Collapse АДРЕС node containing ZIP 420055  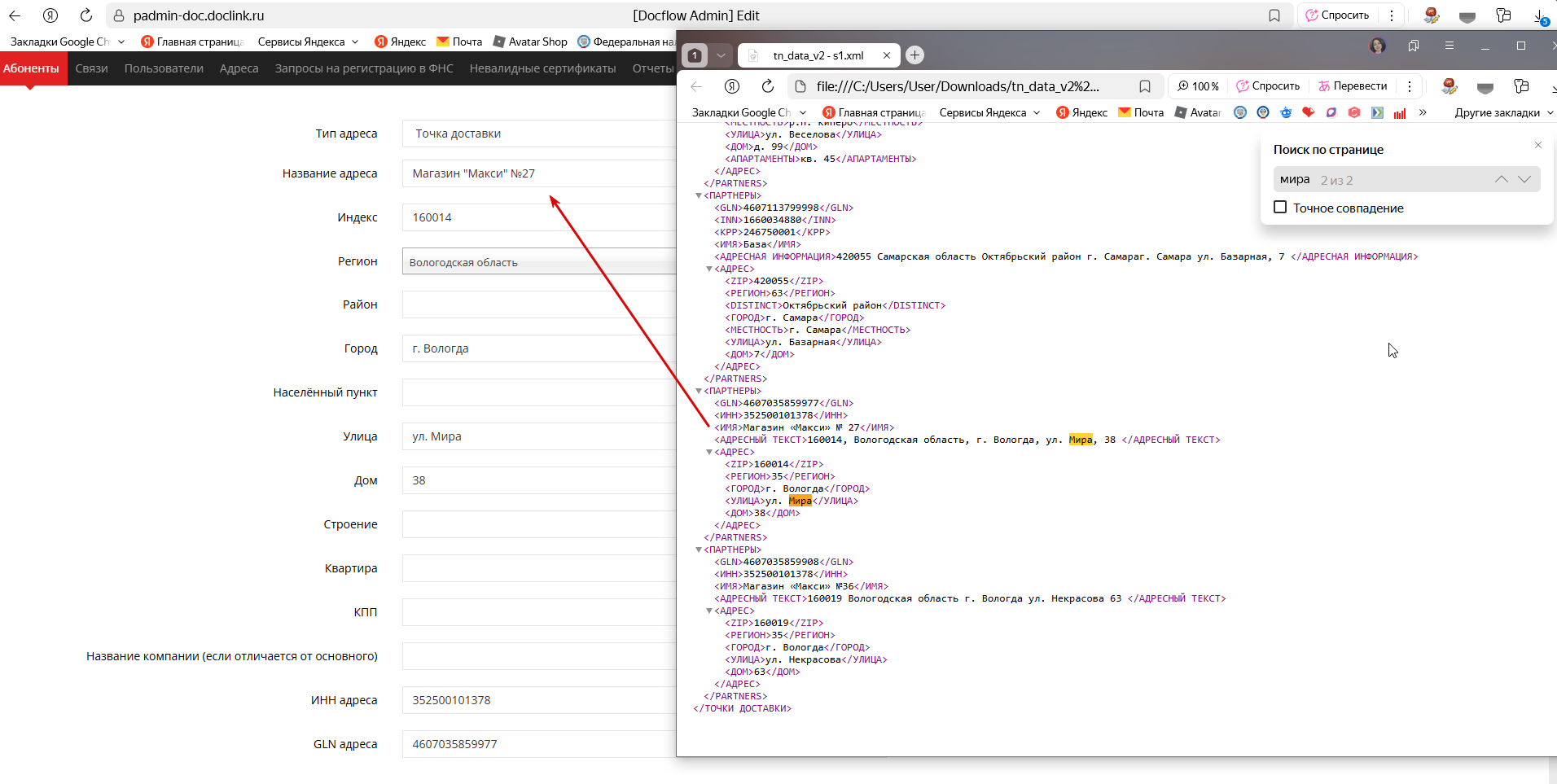coord(709,269)
